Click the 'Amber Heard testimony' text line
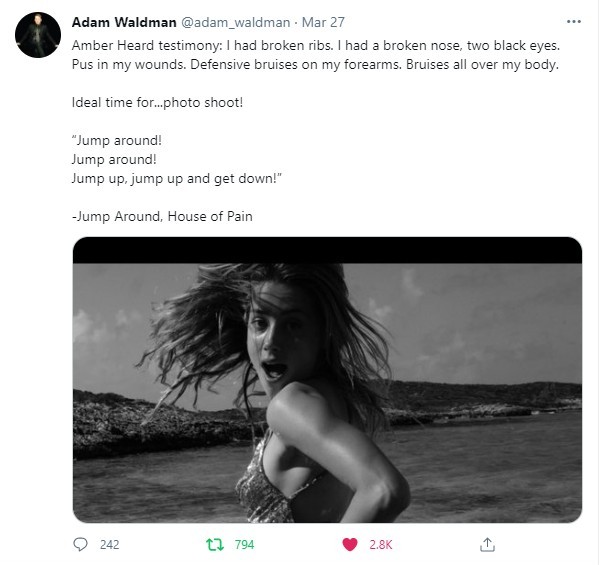This screenshot has height=565, width=600. (316, 46)
